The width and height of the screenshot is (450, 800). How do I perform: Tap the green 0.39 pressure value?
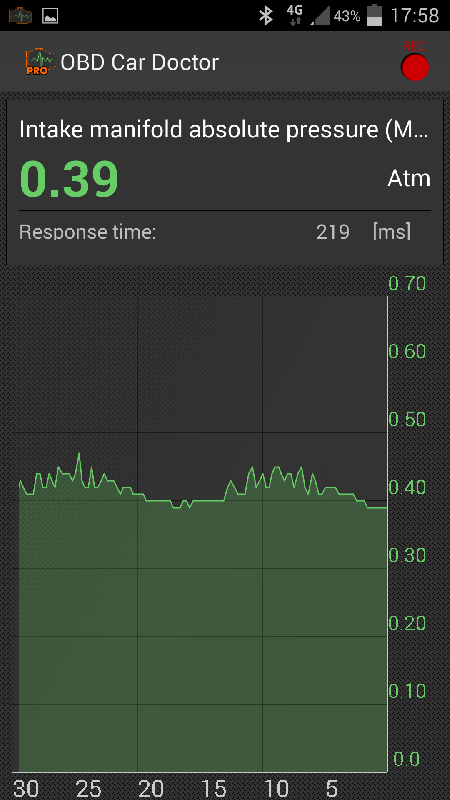(69, 179)
